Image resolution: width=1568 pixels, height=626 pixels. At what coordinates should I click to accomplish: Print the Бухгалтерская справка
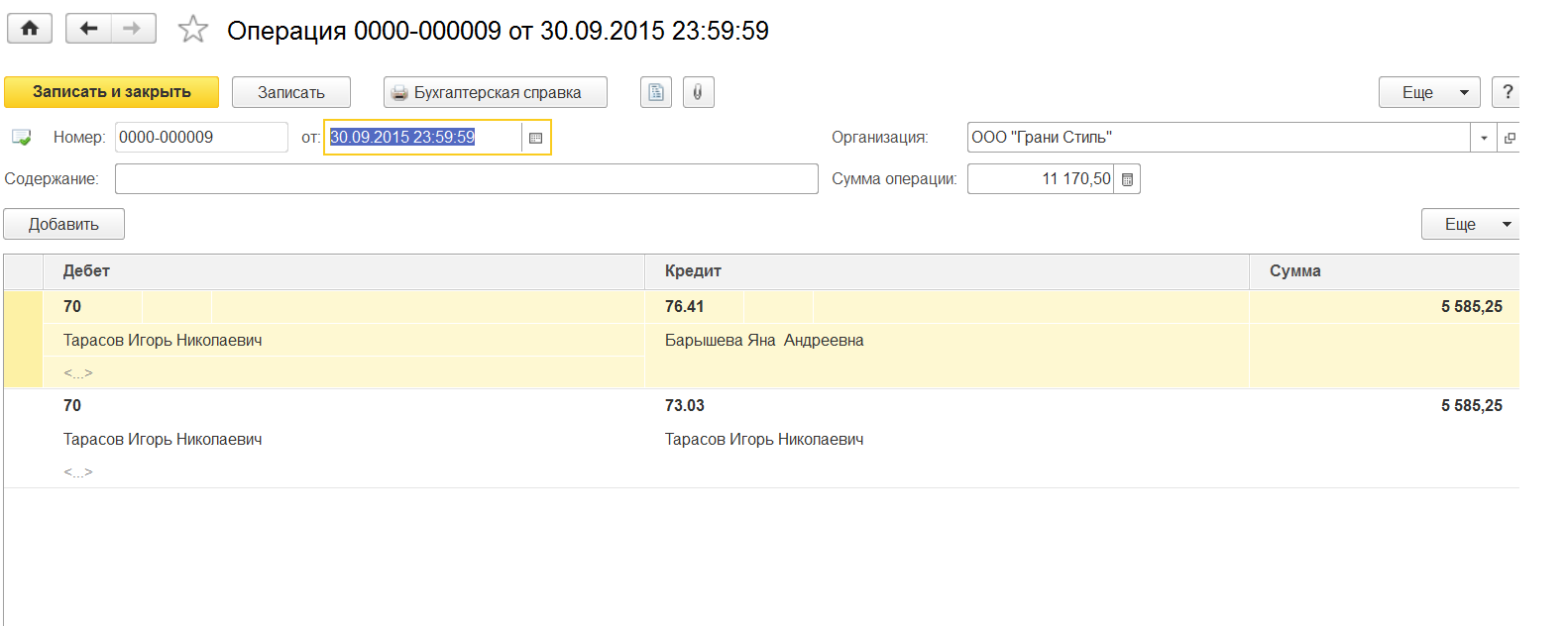[495, 92]
